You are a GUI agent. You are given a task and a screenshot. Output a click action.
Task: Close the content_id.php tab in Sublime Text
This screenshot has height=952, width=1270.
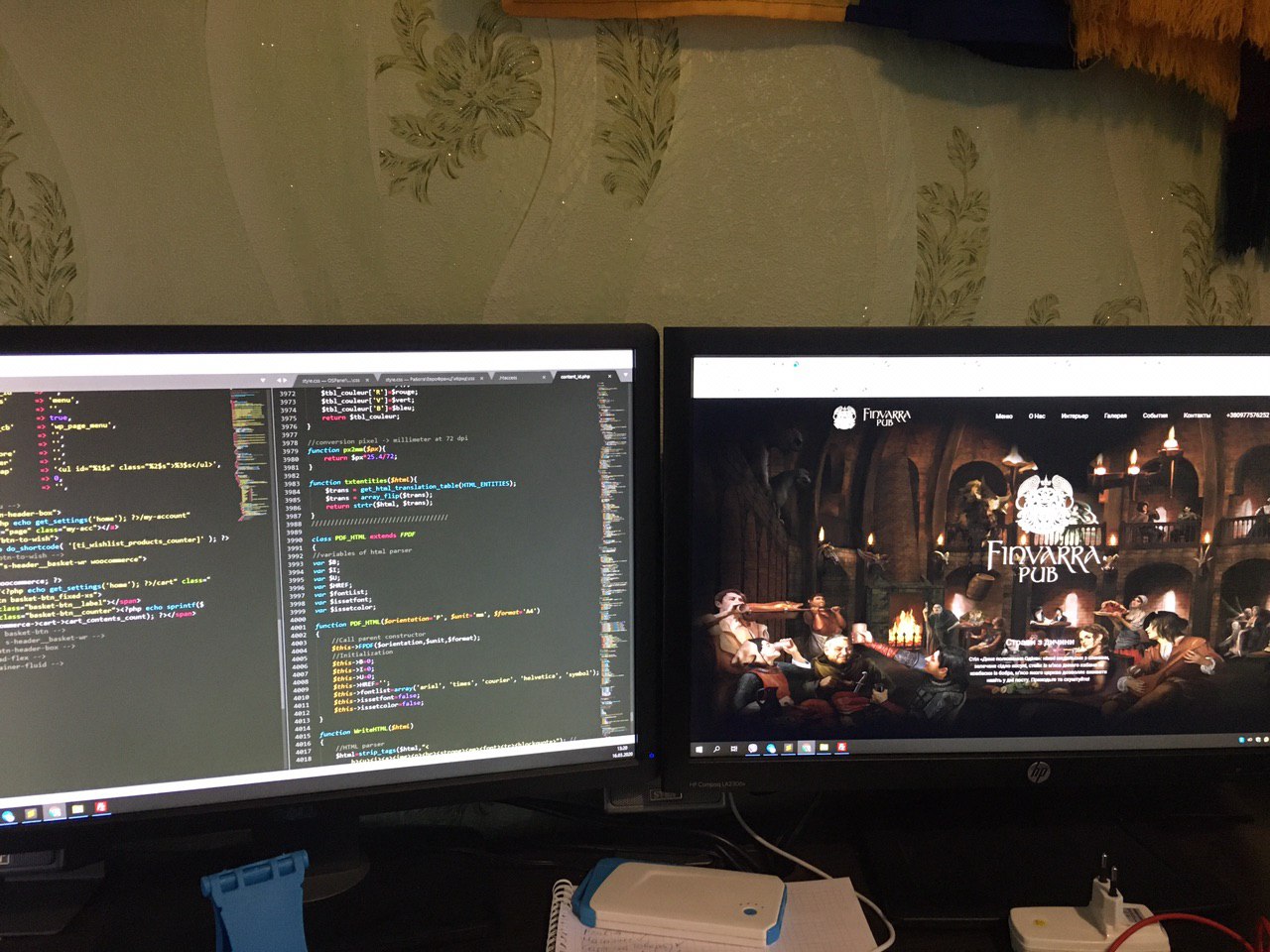[x=609, y=377]
